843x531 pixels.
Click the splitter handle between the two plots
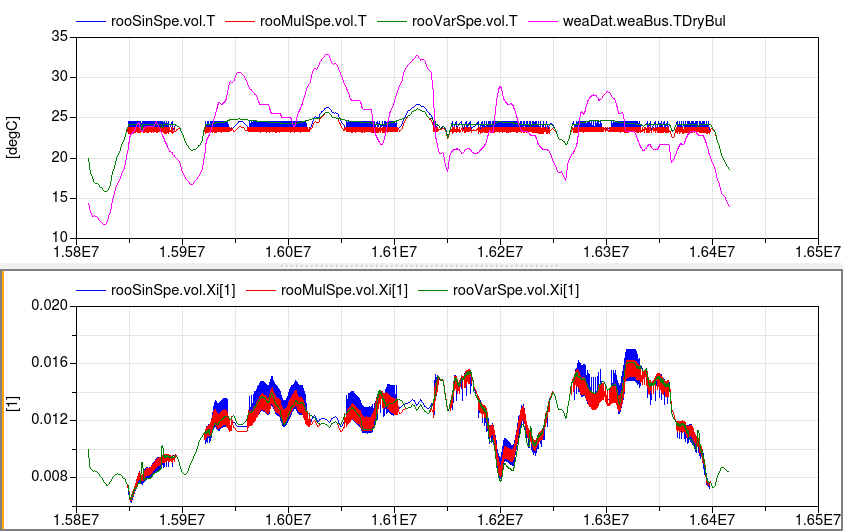click(x=421, y=267)
